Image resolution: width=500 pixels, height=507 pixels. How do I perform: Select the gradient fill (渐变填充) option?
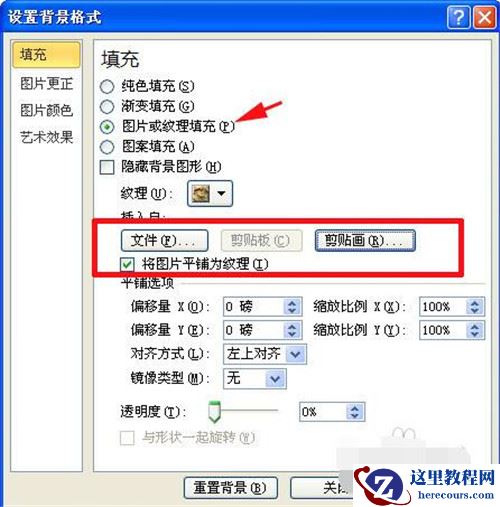pyautogui.click(x=107, y=107)
